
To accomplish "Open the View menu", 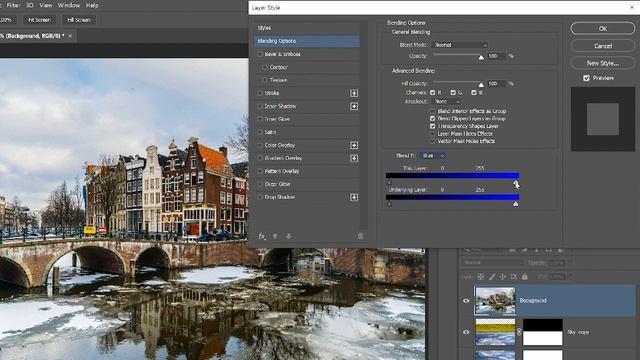I will [46, 5].
